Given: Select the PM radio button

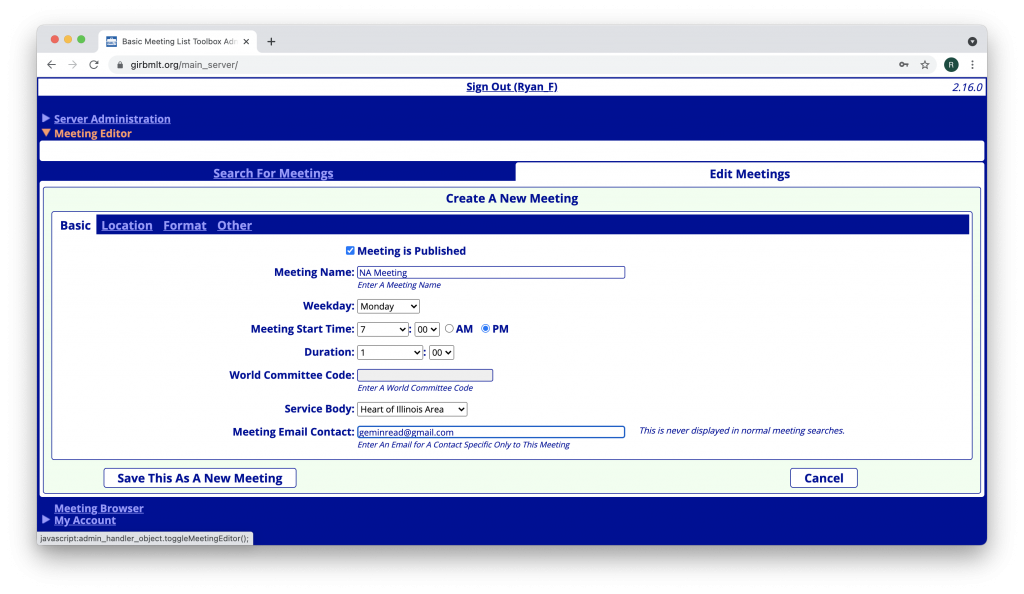Looking at the screenshot, I should [x=485, y=329].
